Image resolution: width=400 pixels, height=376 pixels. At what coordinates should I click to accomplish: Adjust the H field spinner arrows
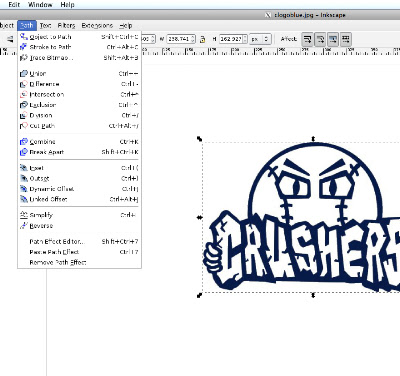(245, 39)
